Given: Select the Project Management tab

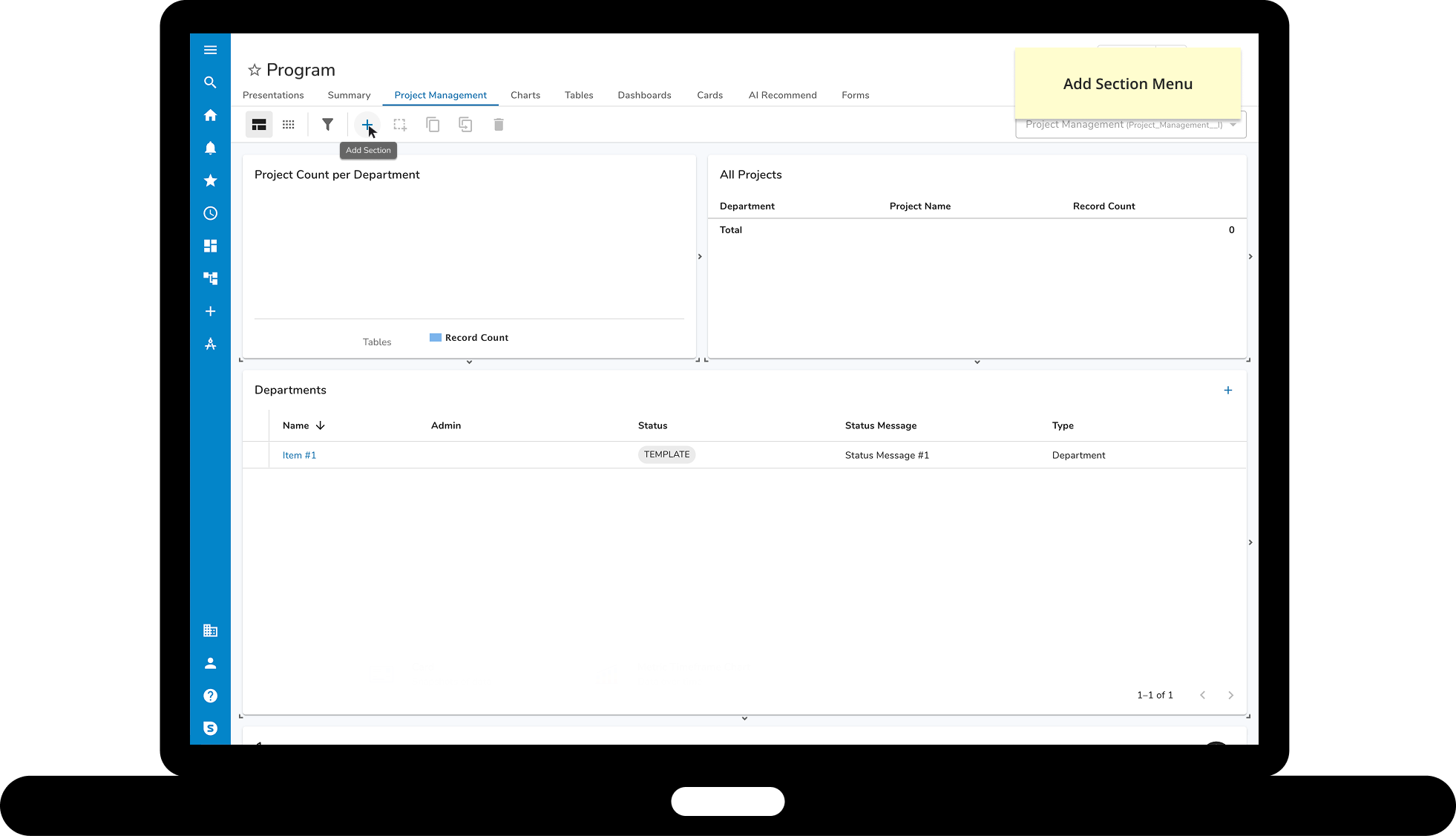Looking at the screenshot, I should click(441, 95).
